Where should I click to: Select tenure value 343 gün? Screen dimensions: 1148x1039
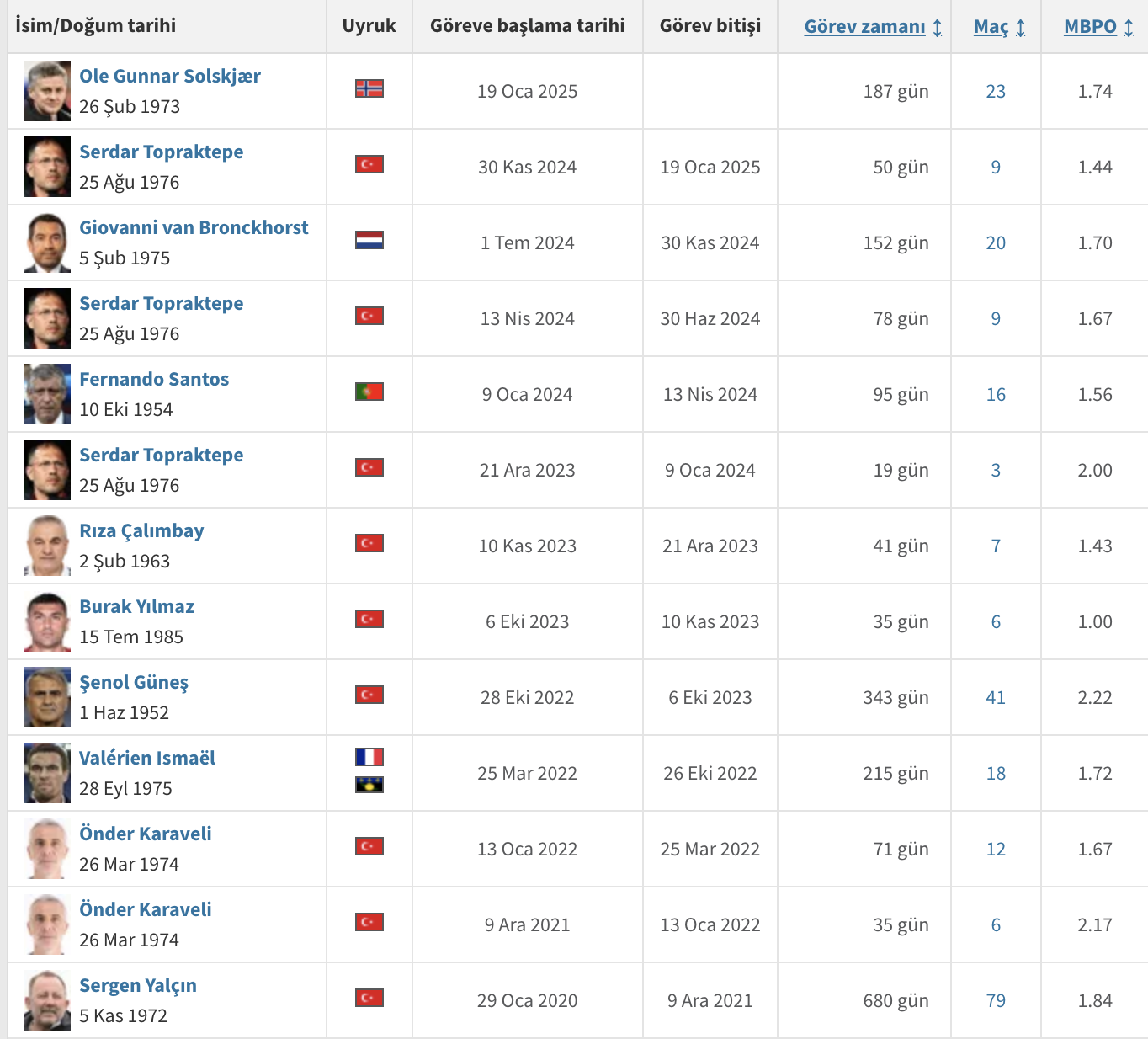pyautogui.click(x=896, y=697)
